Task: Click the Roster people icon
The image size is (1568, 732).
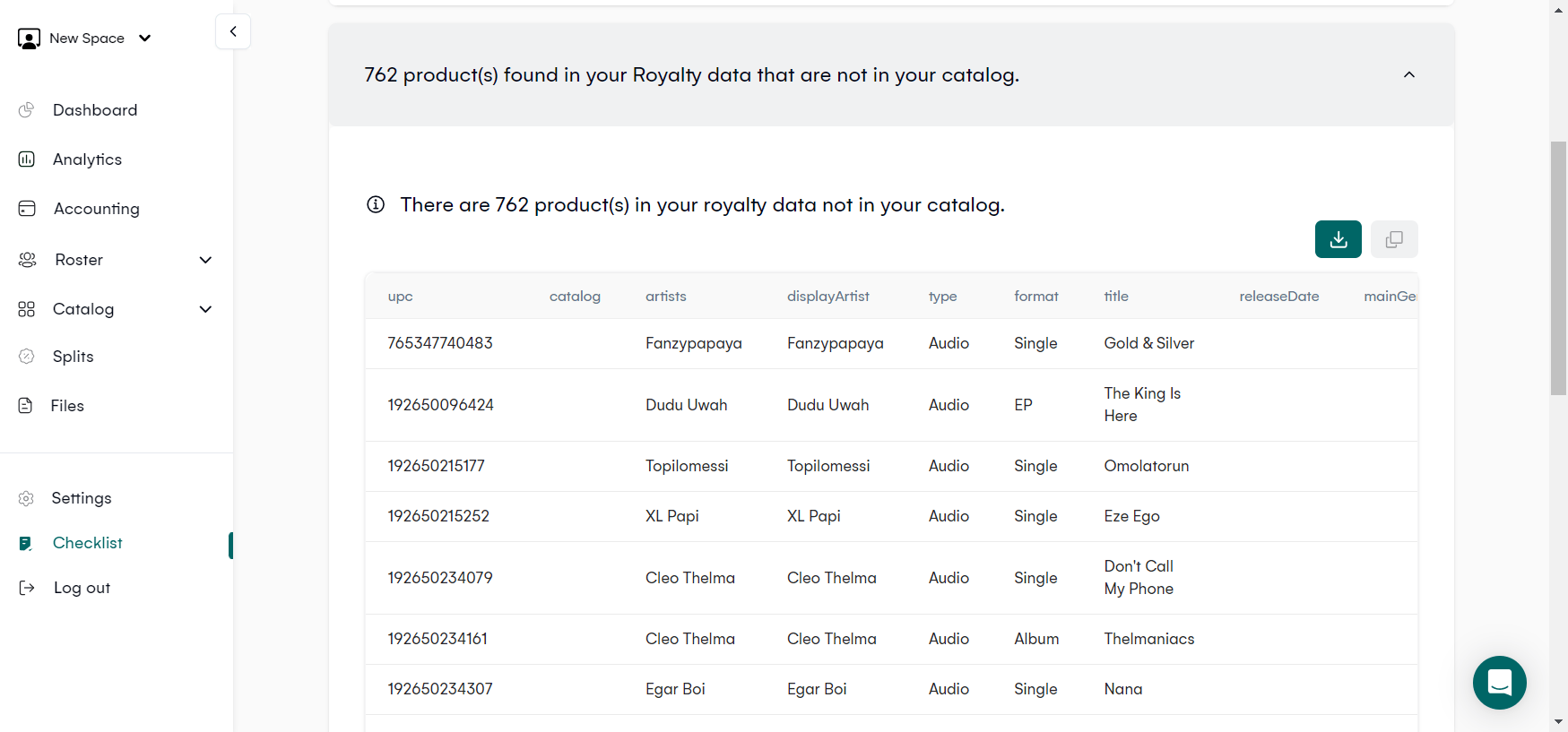Action: click(27, 260)
